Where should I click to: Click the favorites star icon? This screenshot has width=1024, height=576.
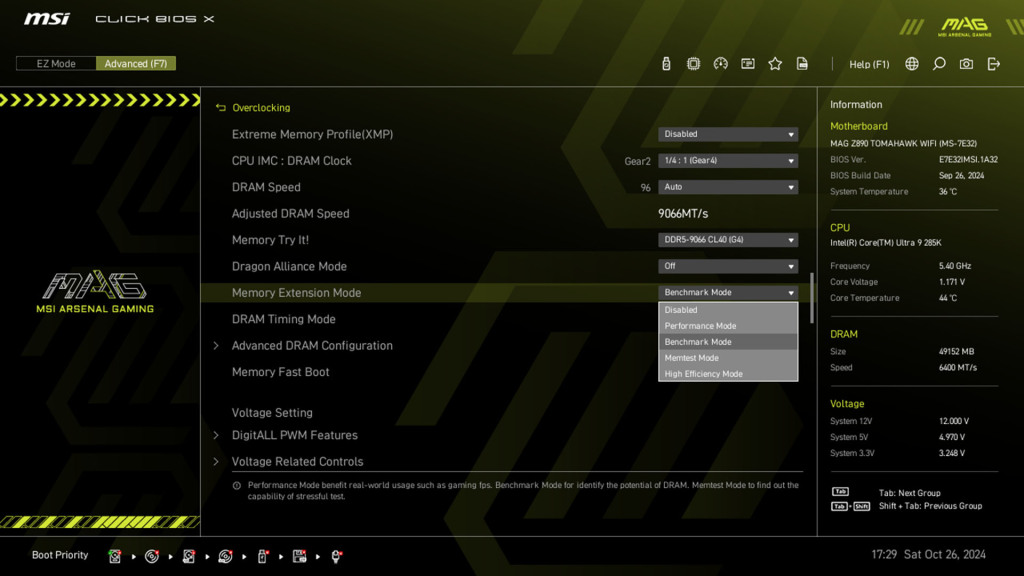point(775,63)
